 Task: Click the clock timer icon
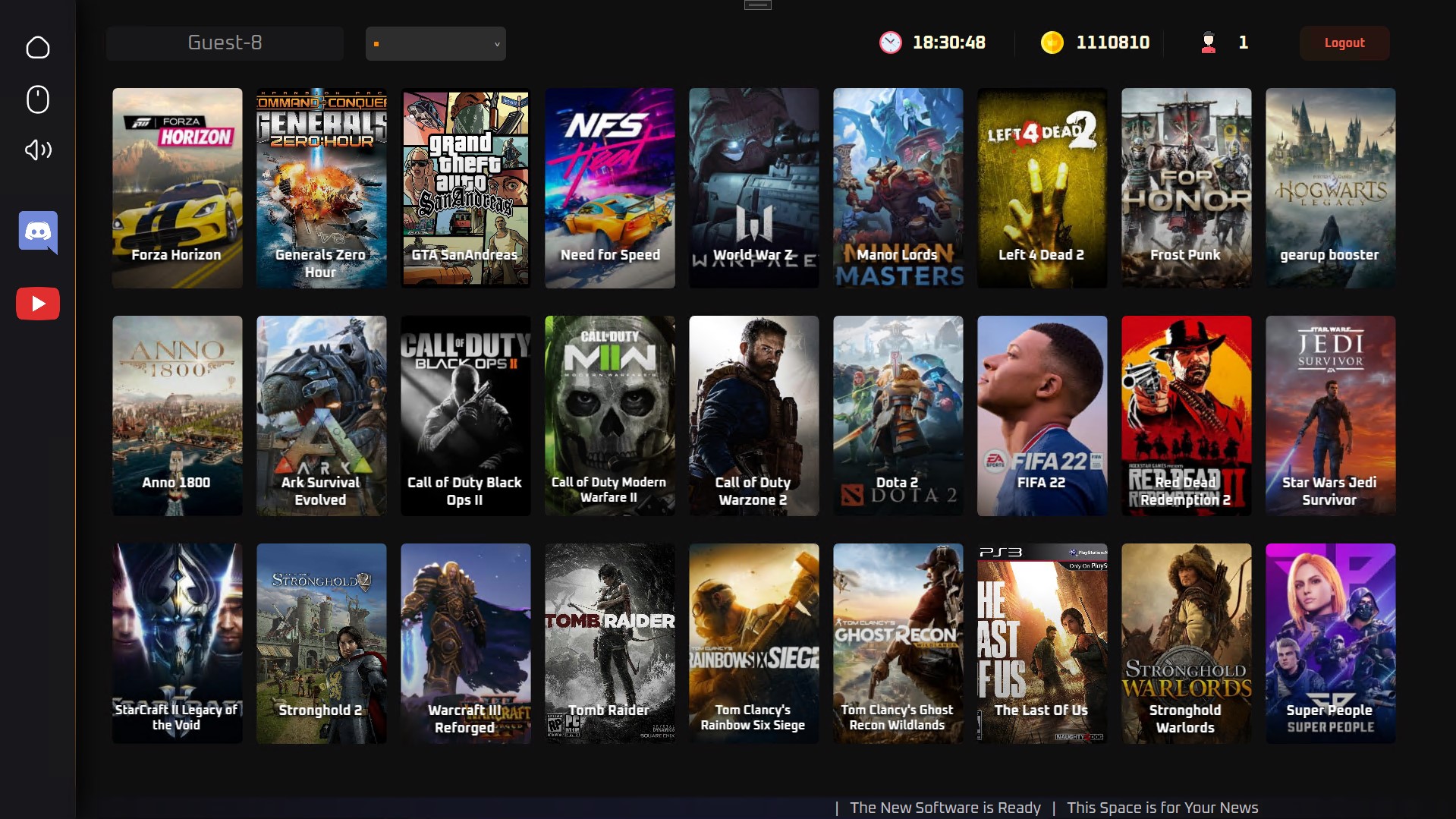890,43
